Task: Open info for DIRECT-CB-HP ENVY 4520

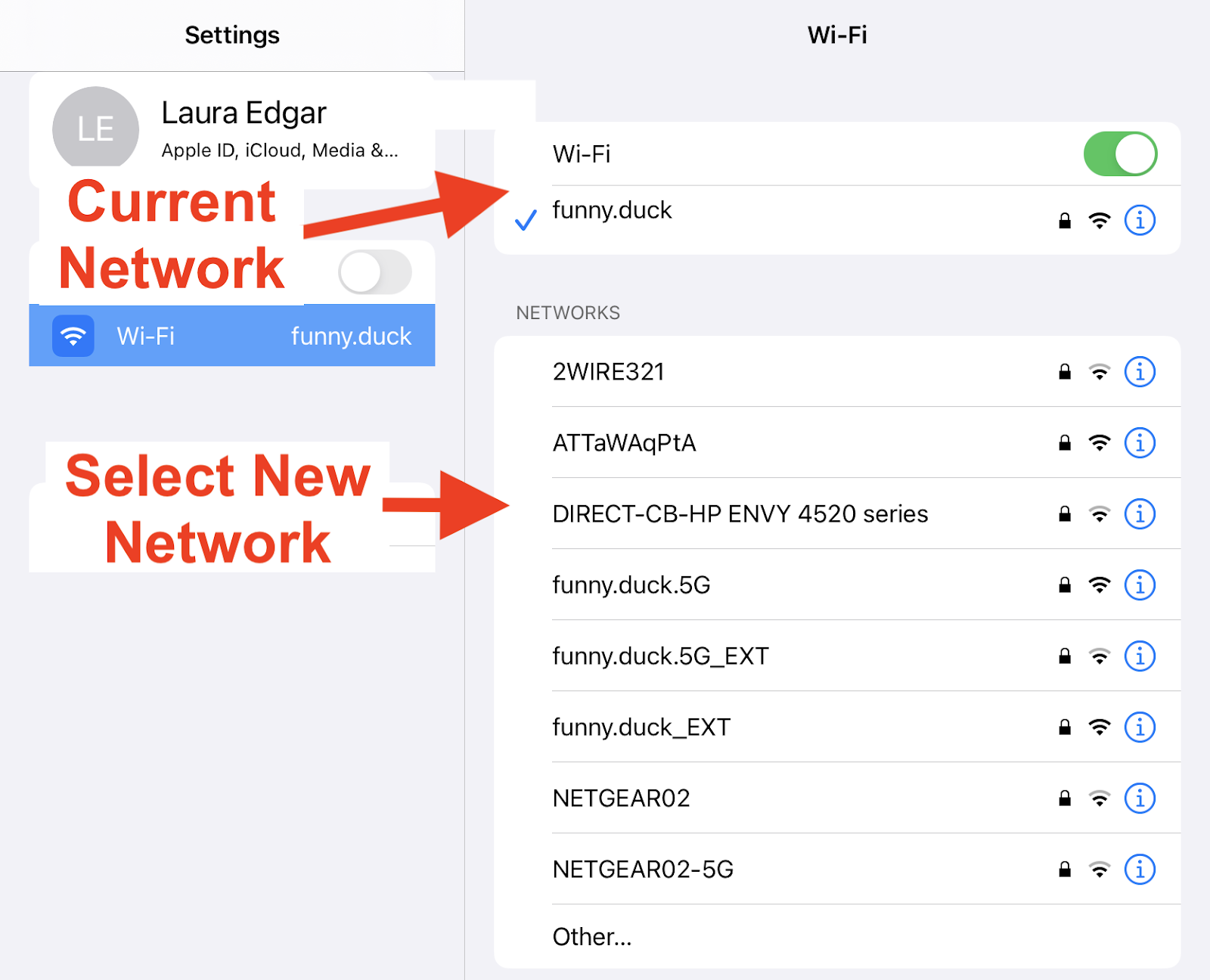Action: click(x=1140, y=514)
